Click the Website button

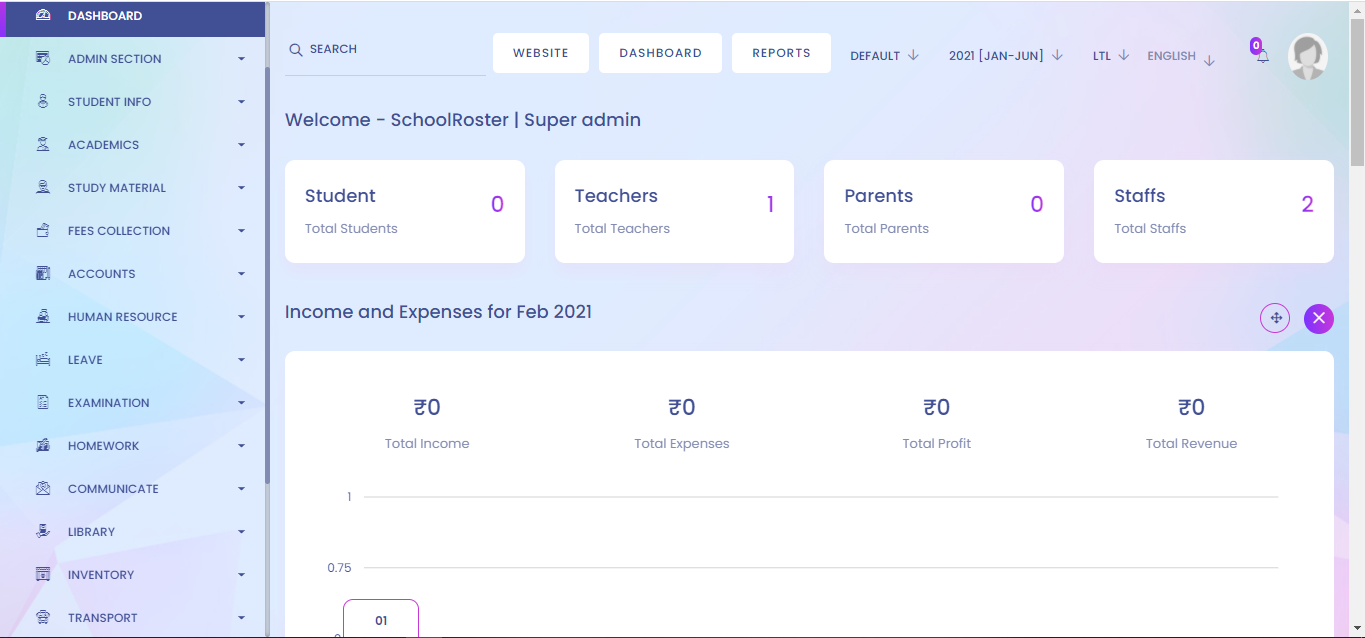tap(541, 53)
